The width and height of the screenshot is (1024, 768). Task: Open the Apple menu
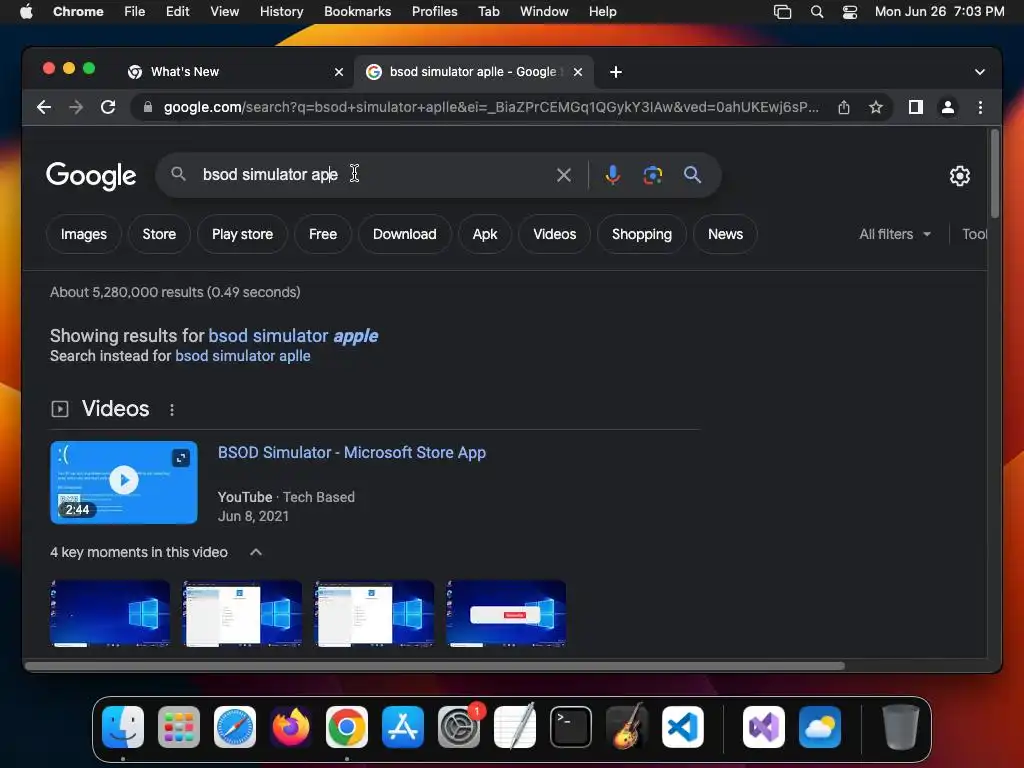pos(26,12)
